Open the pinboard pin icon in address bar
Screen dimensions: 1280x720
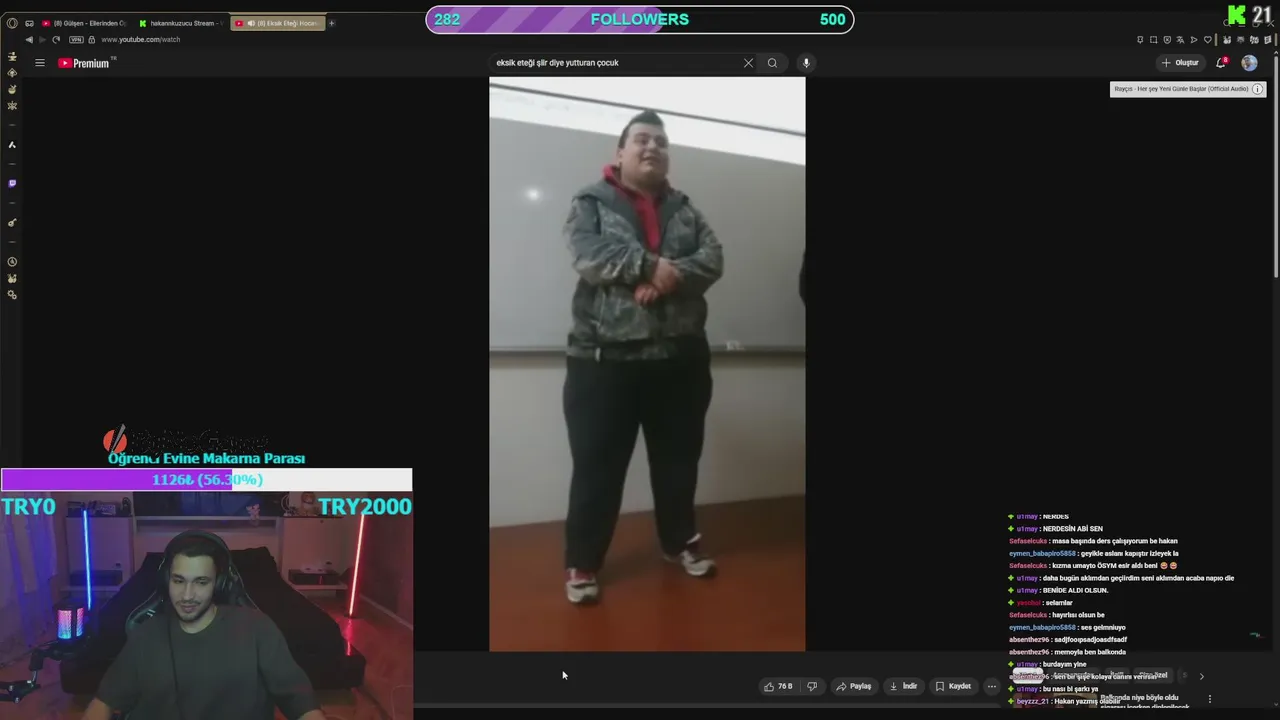pos(1140,39)
